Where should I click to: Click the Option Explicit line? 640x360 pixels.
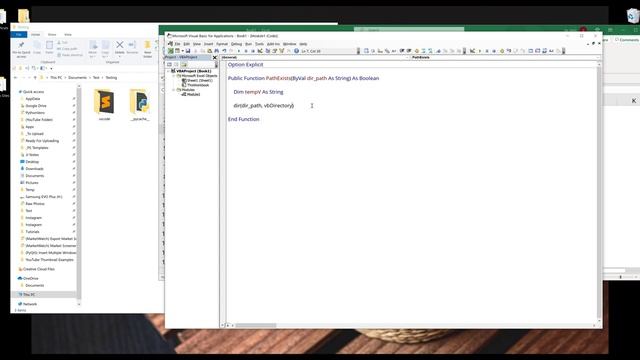coord(245,64)
